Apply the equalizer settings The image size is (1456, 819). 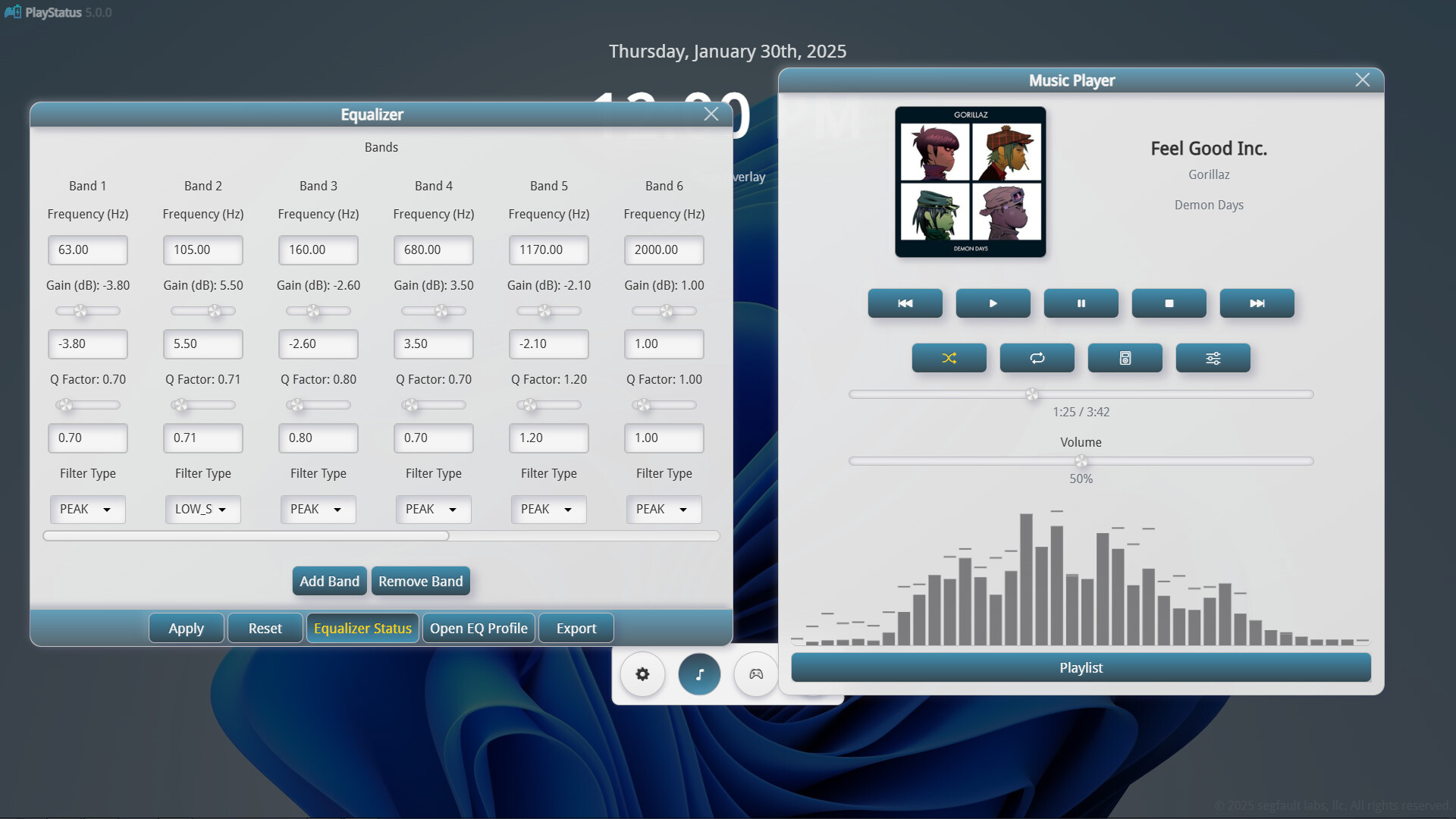click(185, 627)
